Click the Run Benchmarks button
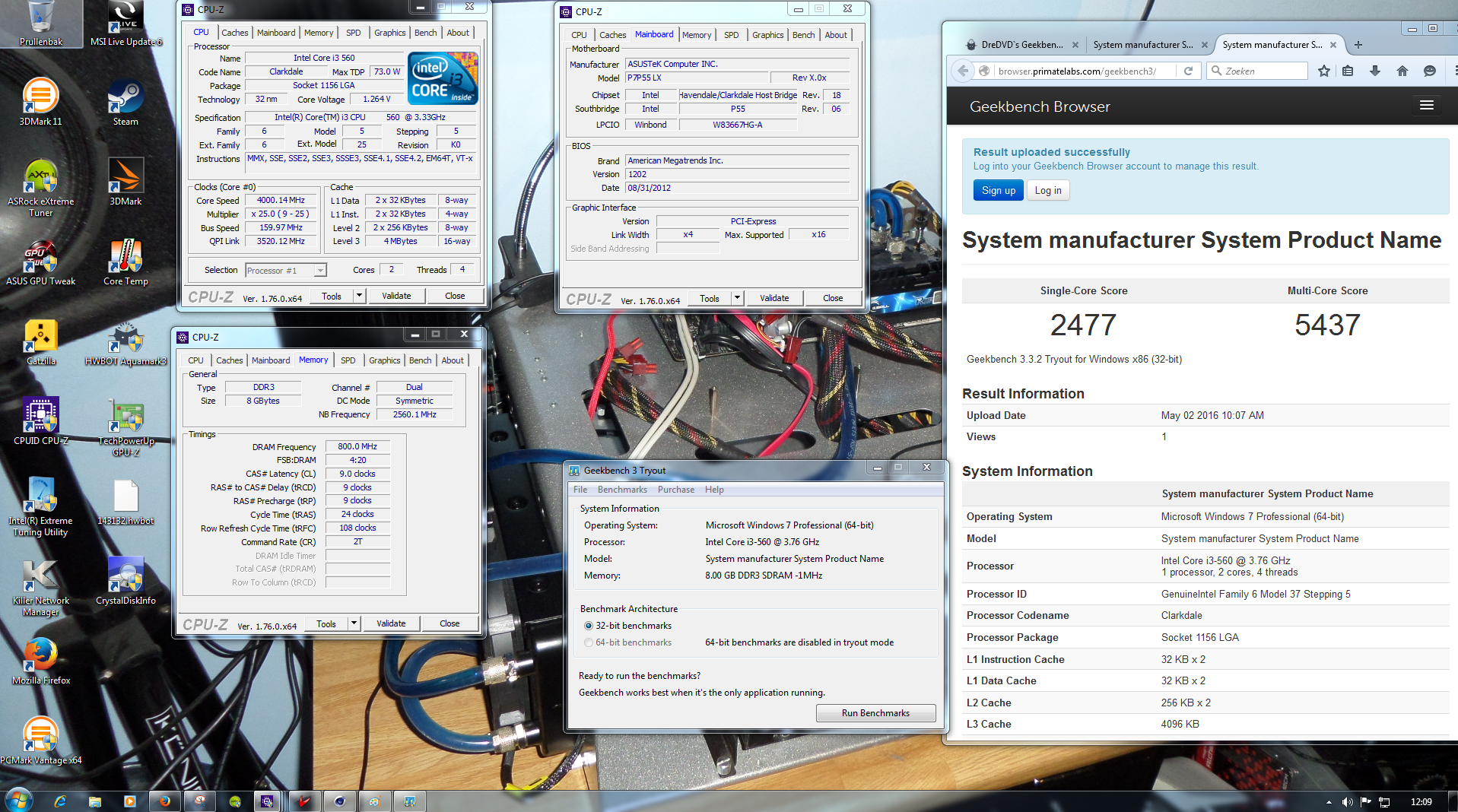This screenshot has height=812, width=1458. coord(875,713)
